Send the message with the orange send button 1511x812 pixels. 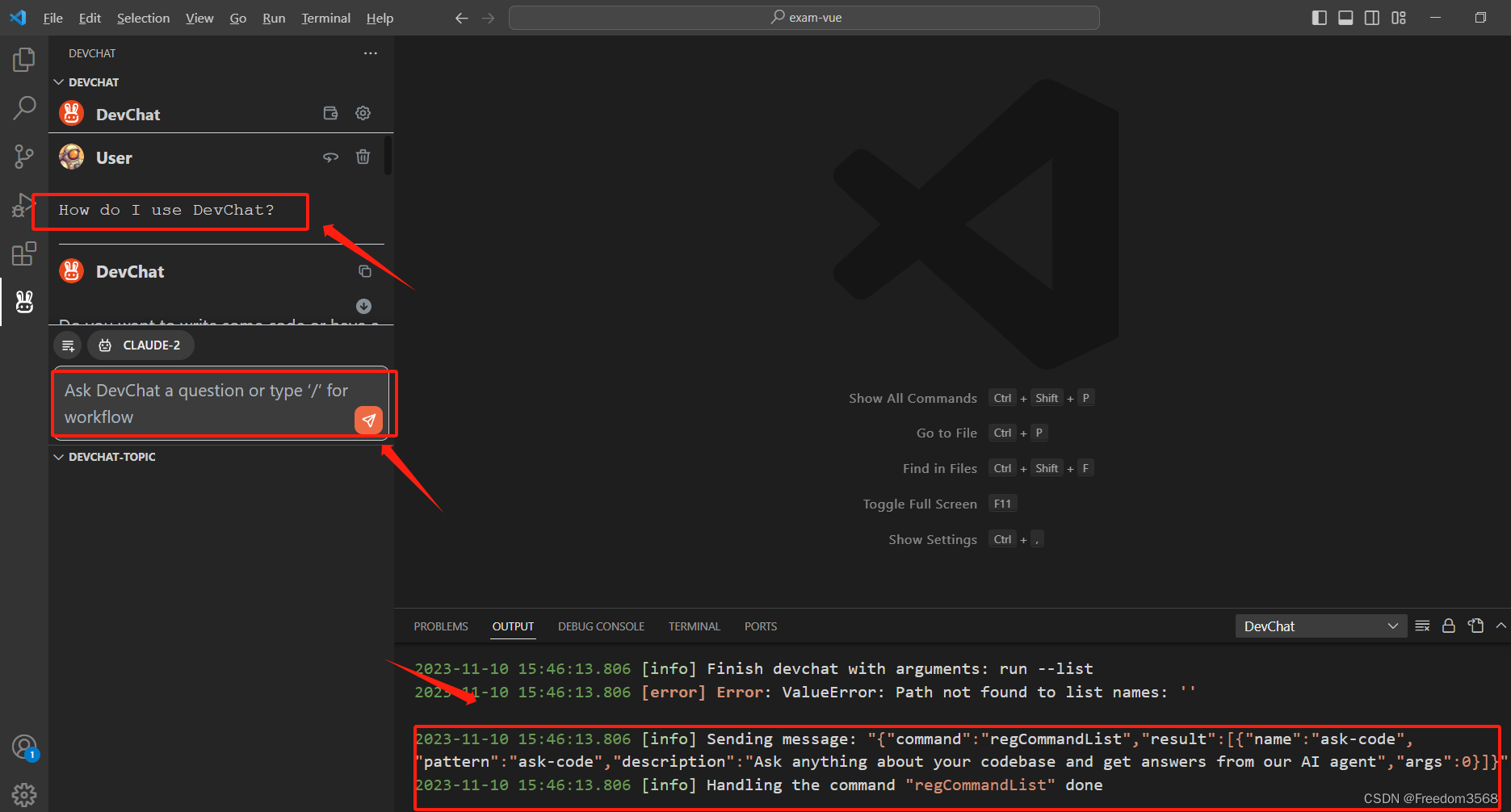[368, 420]
